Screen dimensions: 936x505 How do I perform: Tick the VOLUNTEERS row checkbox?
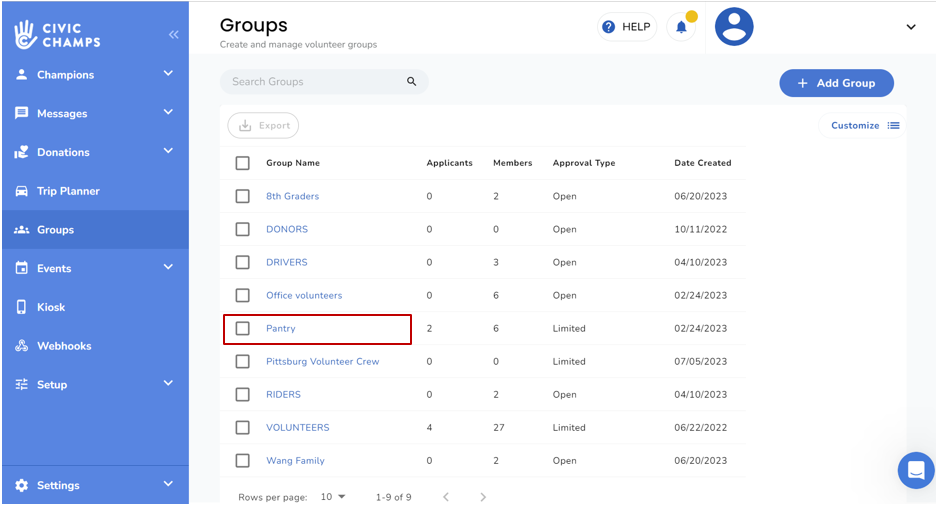pos(243,427)
